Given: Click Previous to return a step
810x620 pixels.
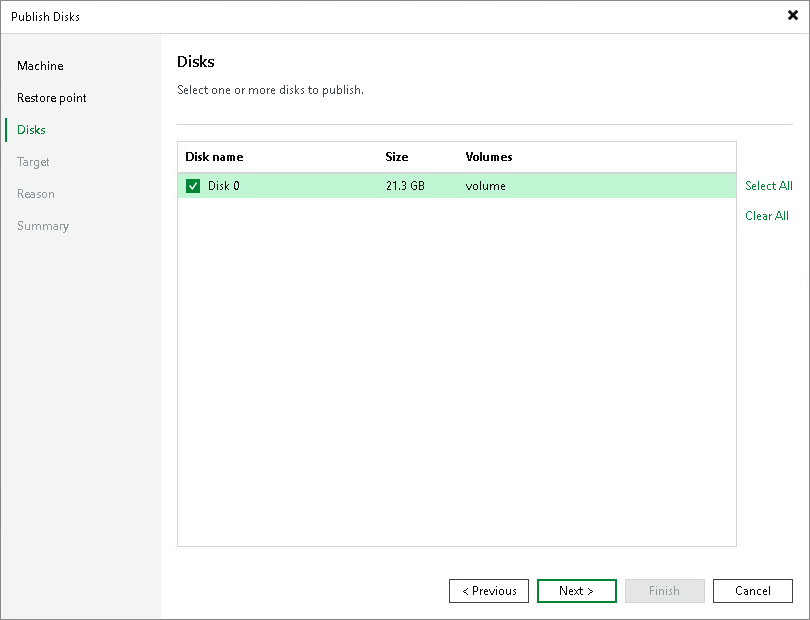Looking at the screenshot, I should click(x=489, y=591).
